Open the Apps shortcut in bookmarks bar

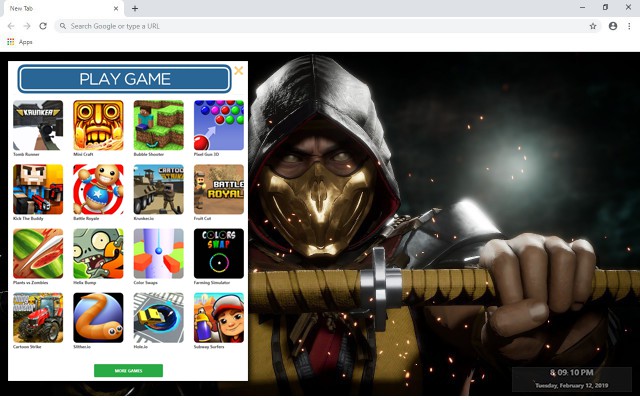pyautogui.click(x=20, y=42)
